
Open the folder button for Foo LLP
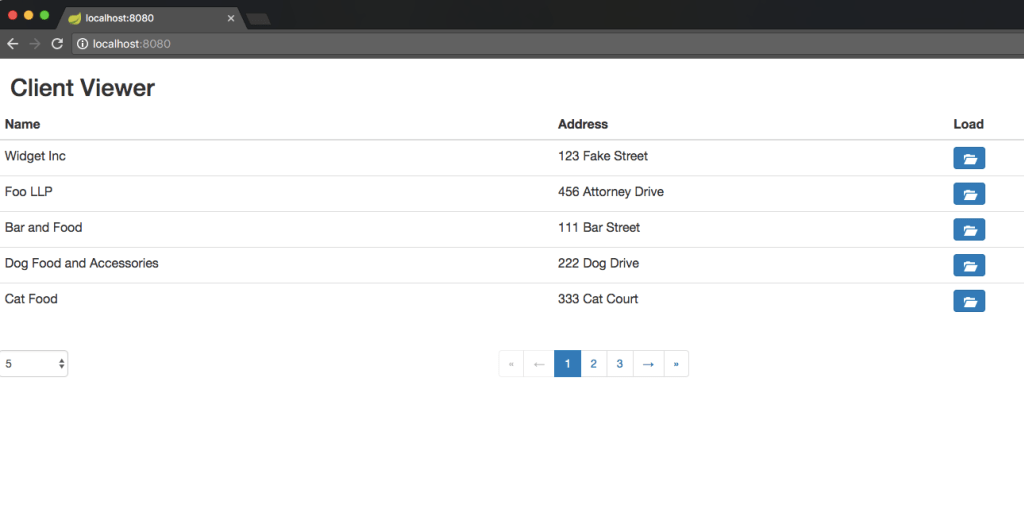point(969,194)
